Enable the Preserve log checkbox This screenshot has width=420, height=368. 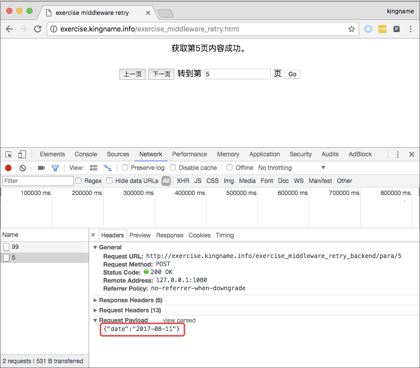[125, 167]
